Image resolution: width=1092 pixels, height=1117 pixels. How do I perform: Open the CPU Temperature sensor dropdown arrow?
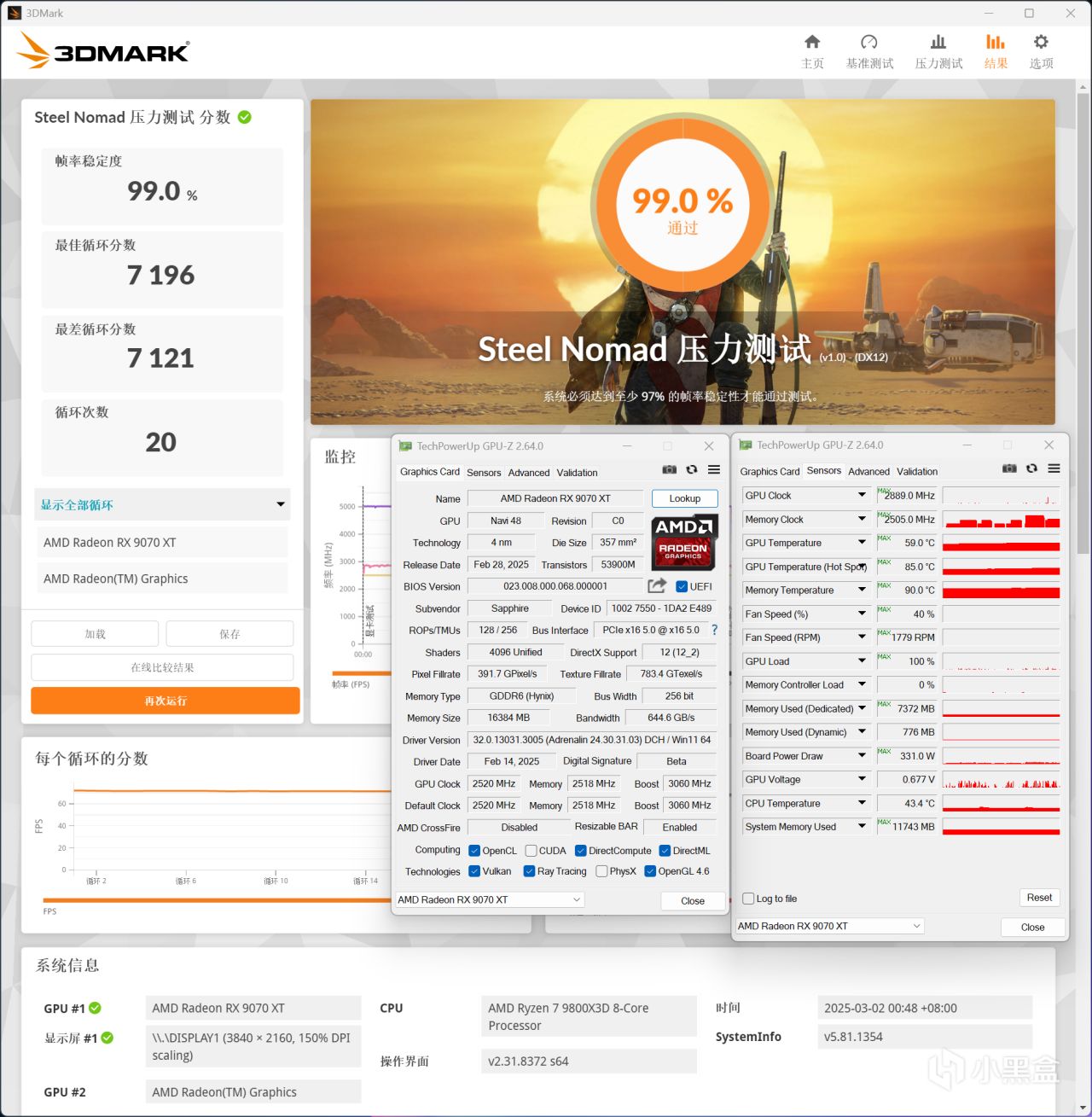[x=862, y=803]
